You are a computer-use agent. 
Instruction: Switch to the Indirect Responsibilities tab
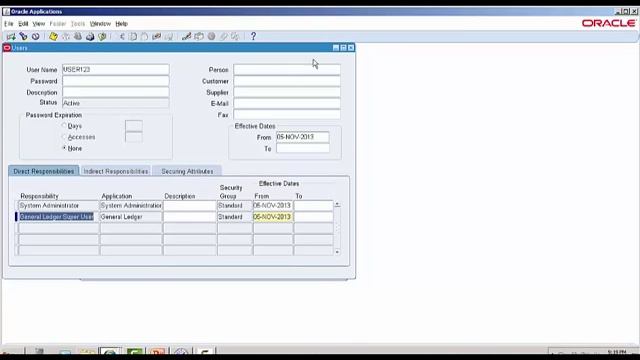pos(116,171)
